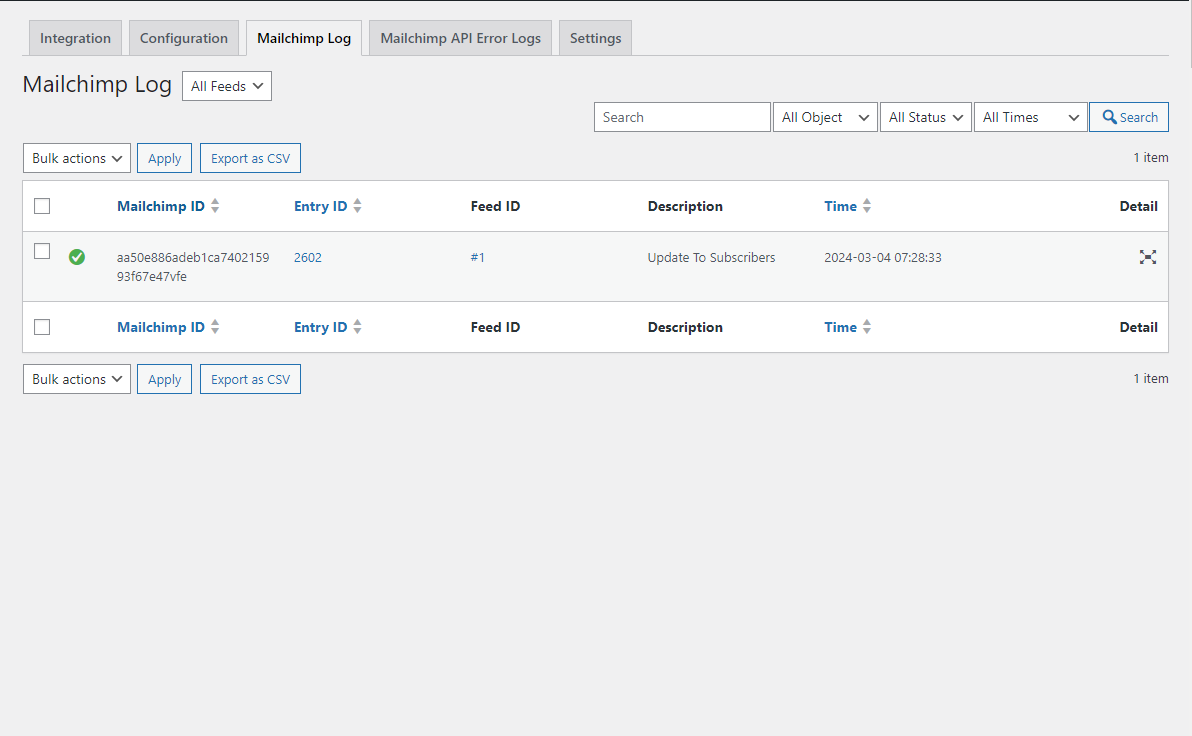Click the top Export as CSV button
The image size is (1192, 736).
click(250, 158)
